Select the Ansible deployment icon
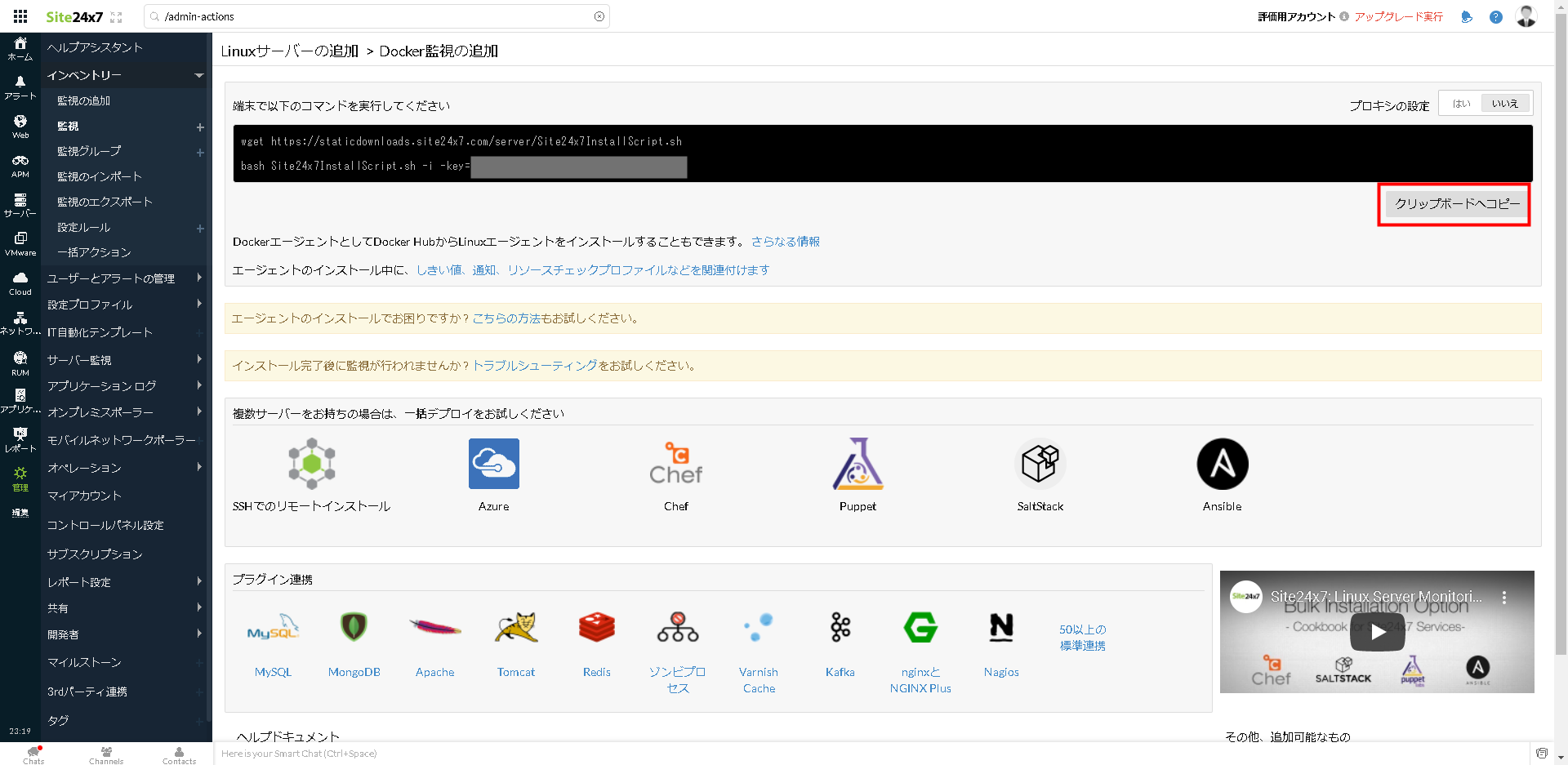Viewport: 1568px width, 765px height. pos(1223,464)
